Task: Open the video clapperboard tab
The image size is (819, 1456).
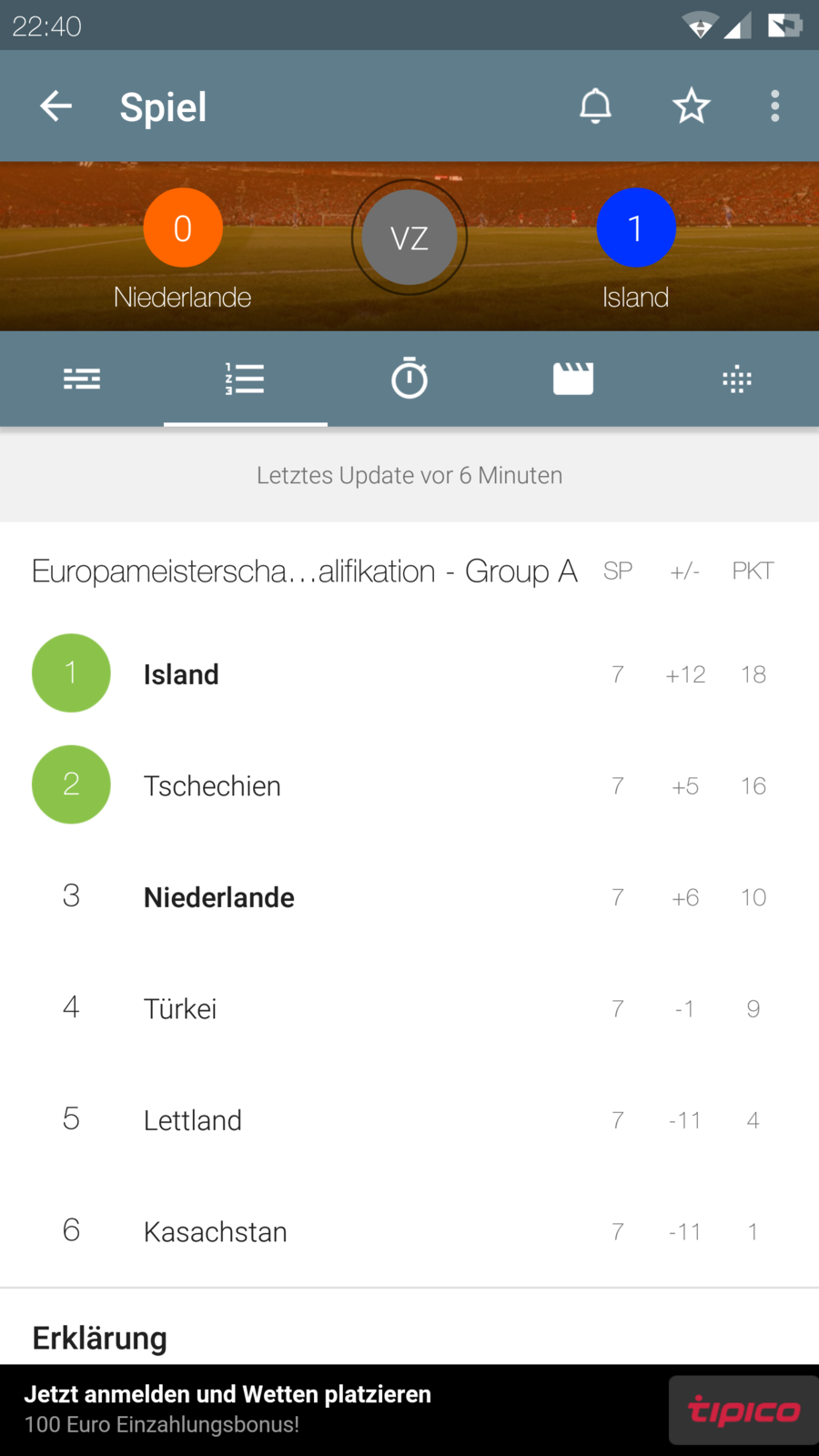Action: point(573,379)
